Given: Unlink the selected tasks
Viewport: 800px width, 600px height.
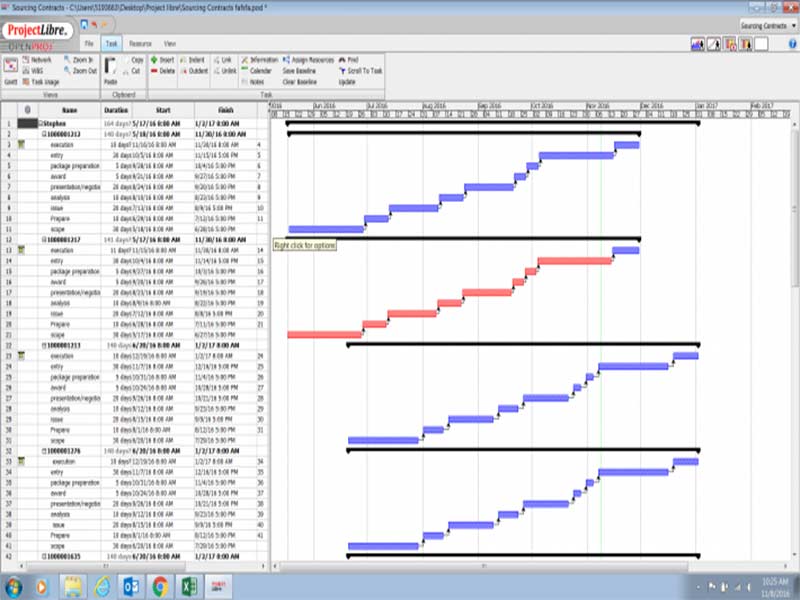Looking at the screenshot, I should click(x=225, y=71).
